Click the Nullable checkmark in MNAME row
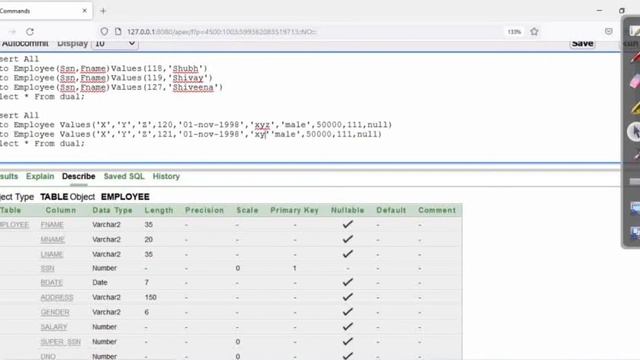 (348, 239)
